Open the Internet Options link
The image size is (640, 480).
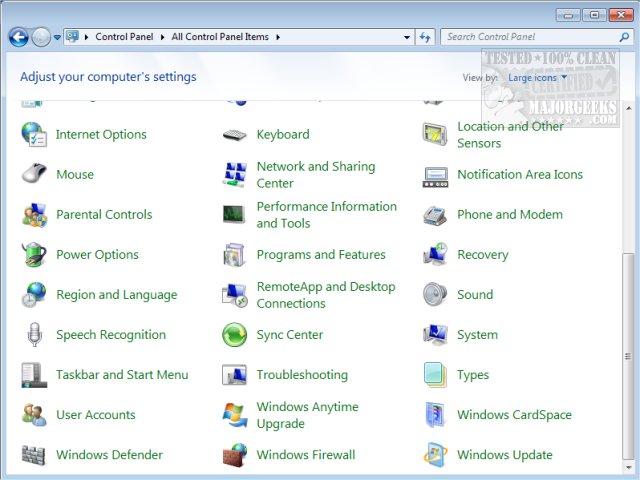coord(101,134)
